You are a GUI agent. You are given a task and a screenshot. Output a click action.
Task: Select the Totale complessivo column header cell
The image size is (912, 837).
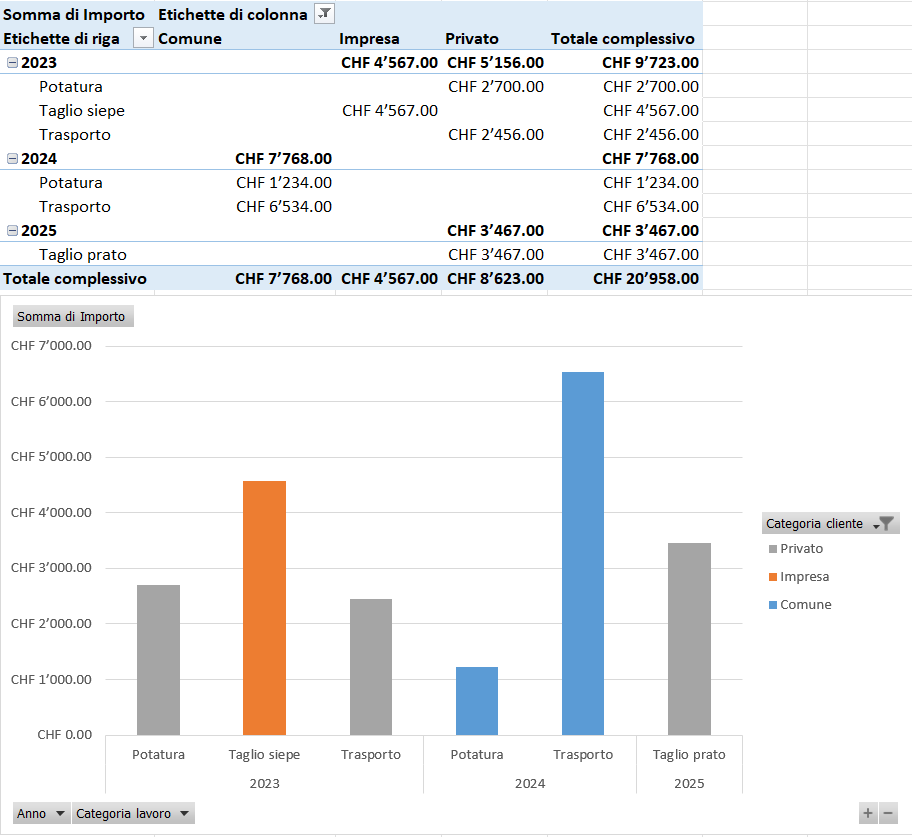tap(622, 39)
